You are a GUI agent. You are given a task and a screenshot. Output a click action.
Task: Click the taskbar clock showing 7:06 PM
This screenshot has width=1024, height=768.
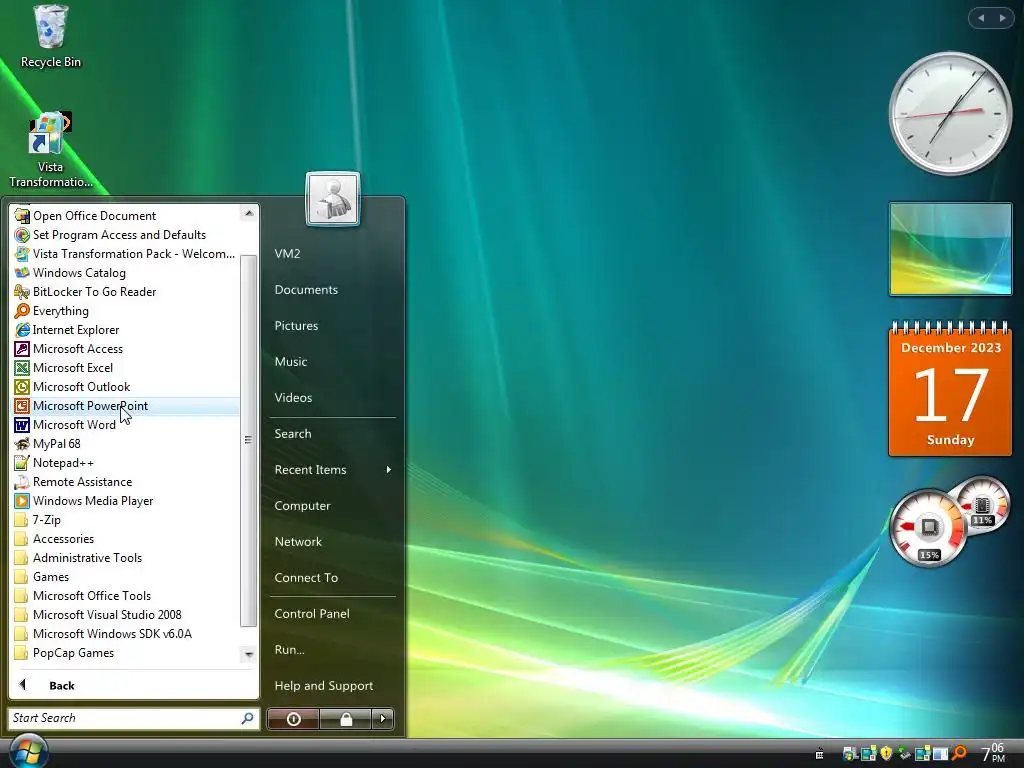(993, 753)
